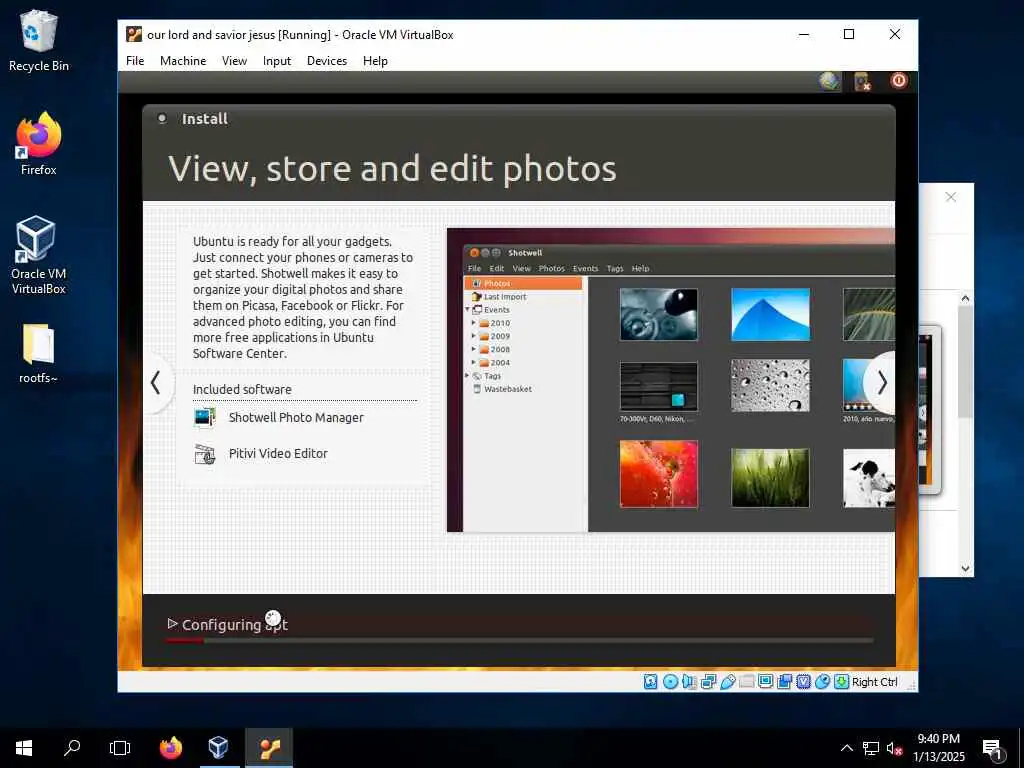The image size is (1024, 768).
Task: Advance to the next installer slide
Action: point(880,383)
